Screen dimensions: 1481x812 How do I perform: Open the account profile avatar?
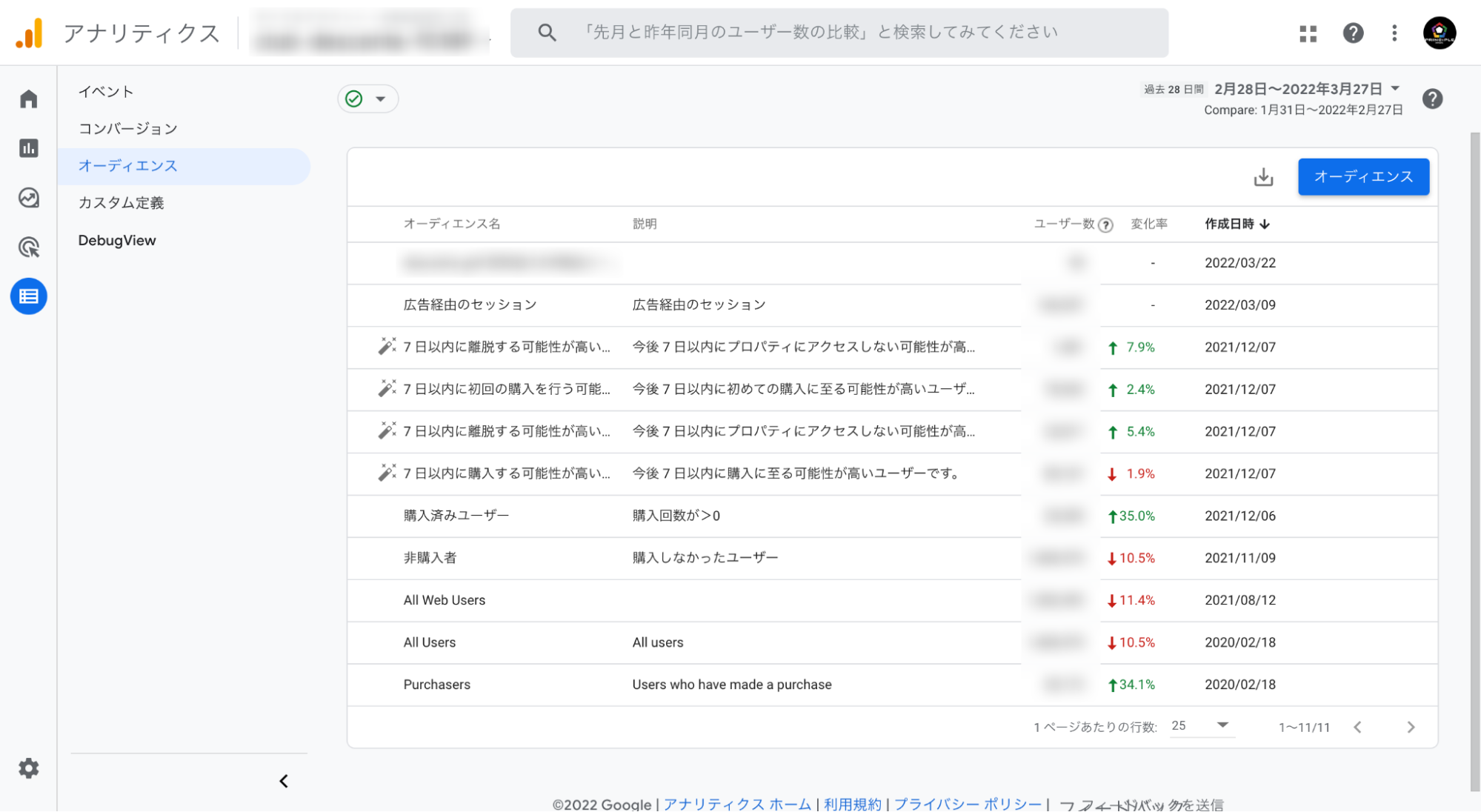tap(1440, 33)
